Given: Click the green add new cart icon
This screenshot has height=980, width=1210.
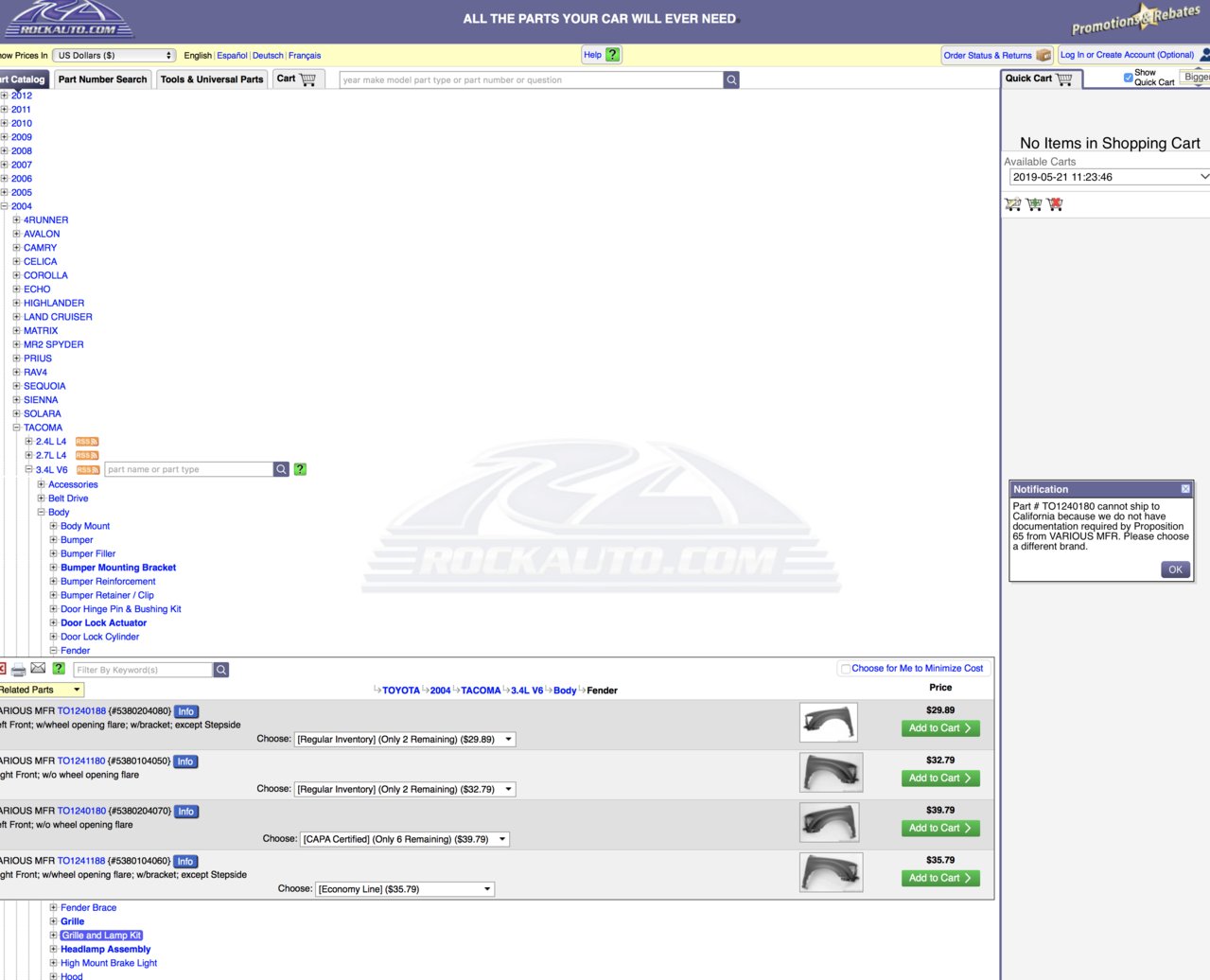Looking at the screenshot, I should pos(1034,203).
